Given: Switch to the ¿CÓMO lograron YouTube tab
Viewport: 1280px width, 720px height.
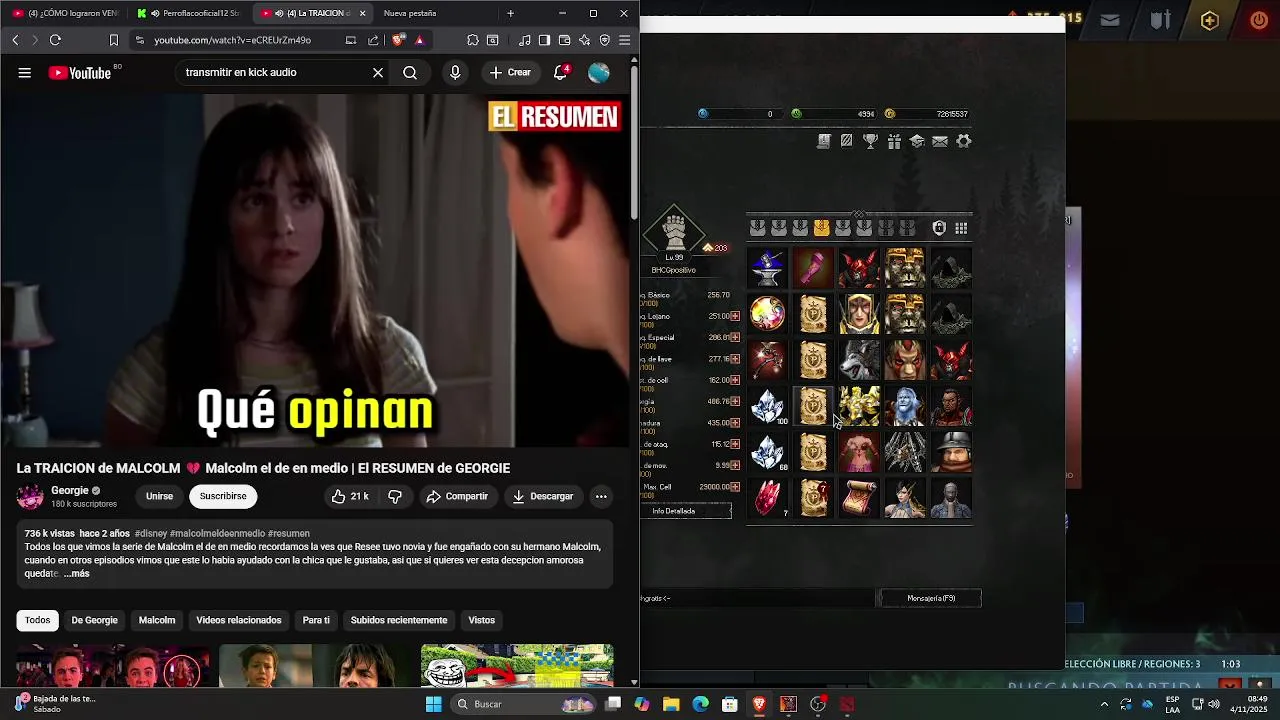Looking at the screenshot, I should click(65, 13).
